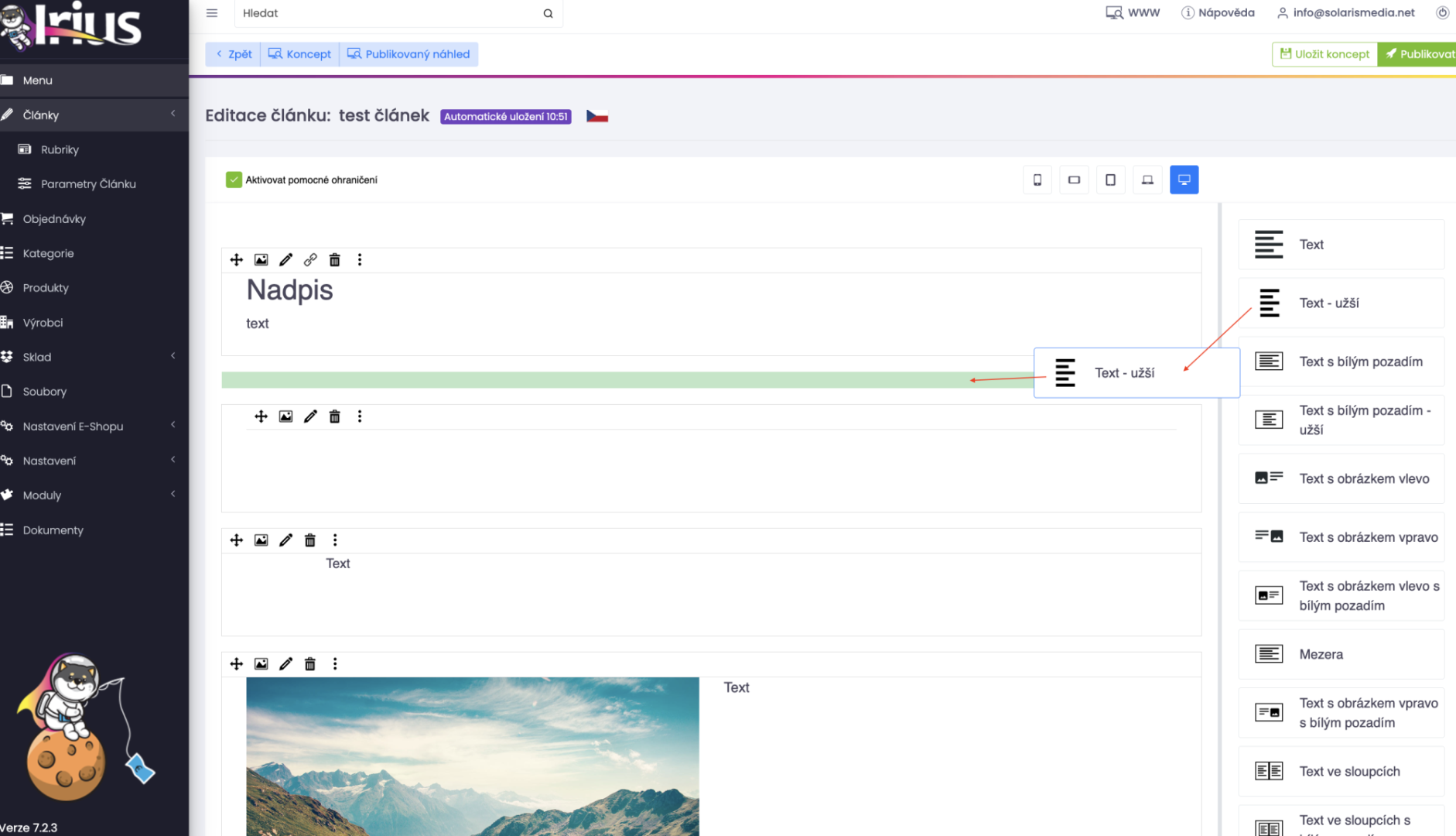
Task: Select the Text block template
Action: pos(1342,245)
